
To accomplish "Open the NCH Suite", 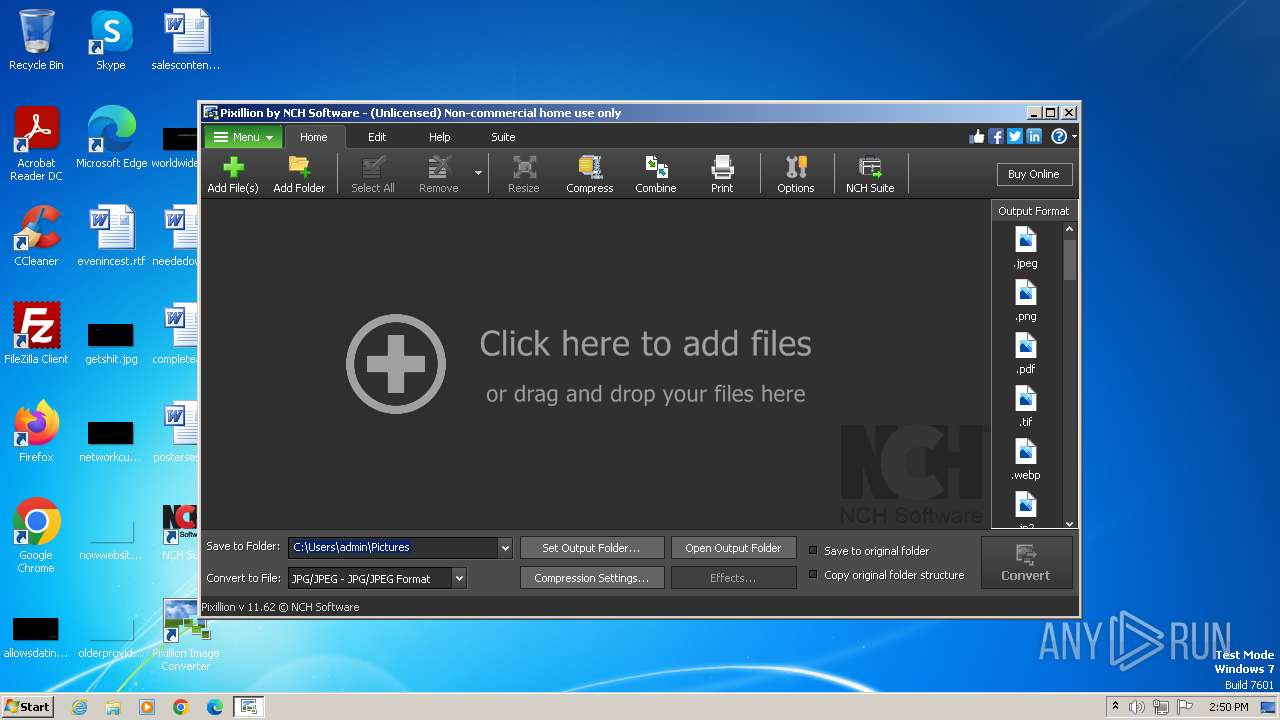I will pos(870,175).
